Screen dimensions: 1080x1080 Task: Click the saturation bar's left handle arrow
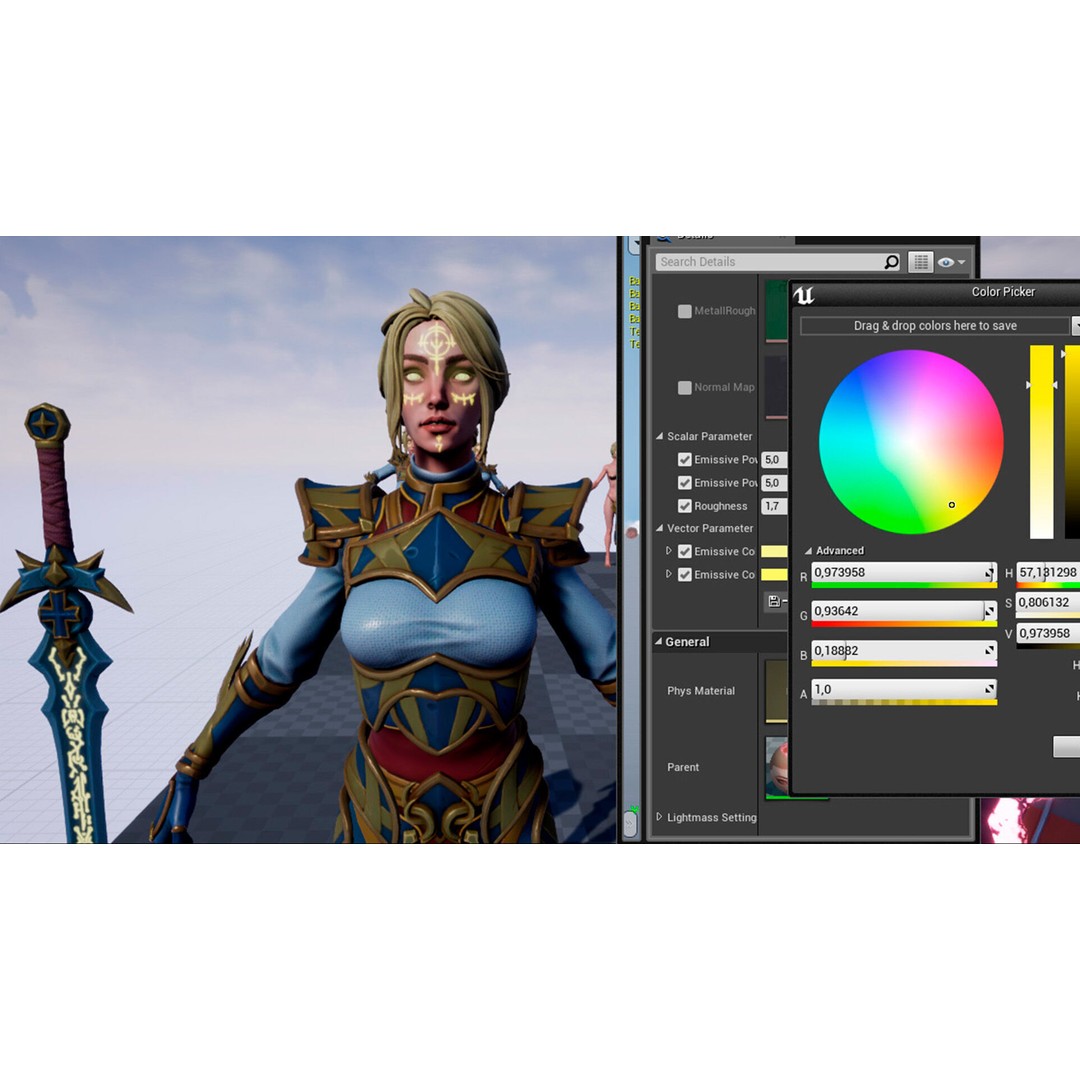pos(1029,385)
